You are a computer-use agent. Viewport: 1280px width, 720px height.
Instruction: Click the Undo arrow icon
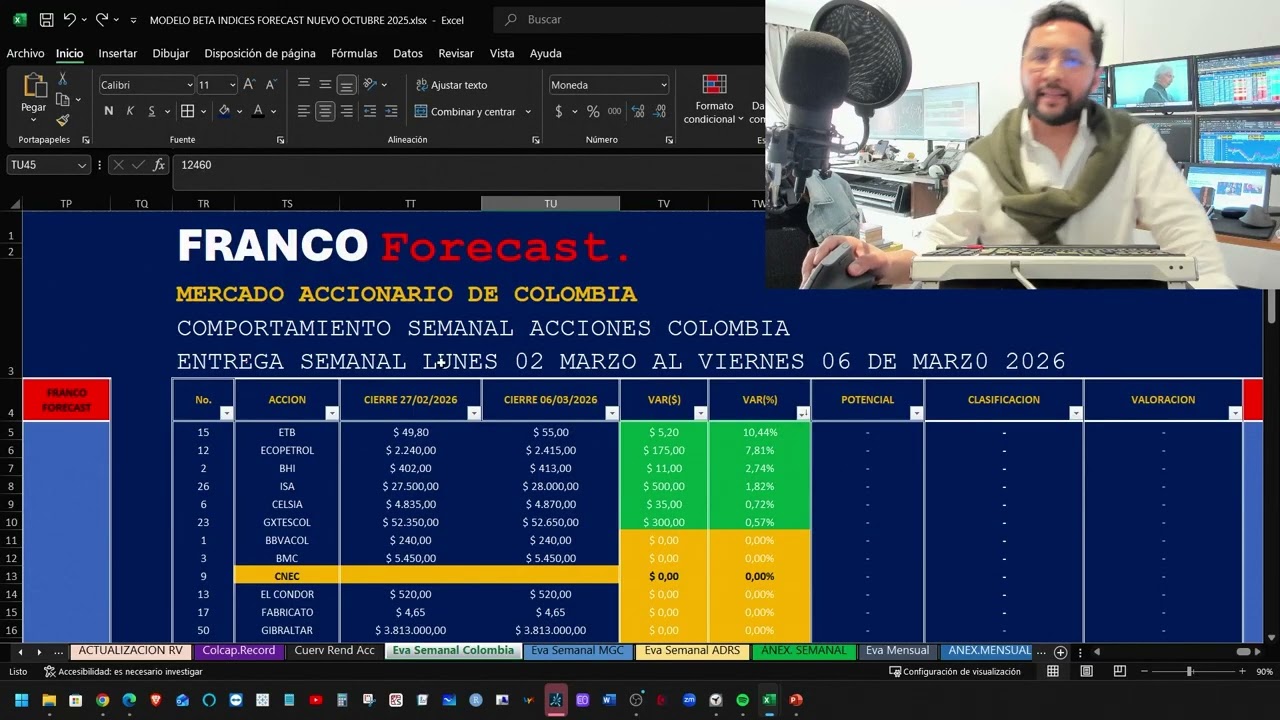[69, 19]
